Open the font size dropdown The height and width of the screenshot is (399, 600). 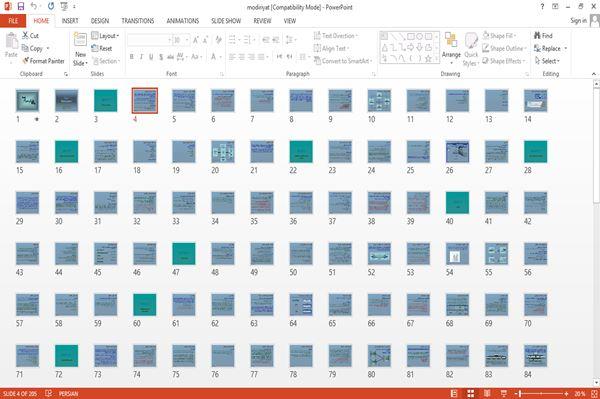(x=187, y=40)
